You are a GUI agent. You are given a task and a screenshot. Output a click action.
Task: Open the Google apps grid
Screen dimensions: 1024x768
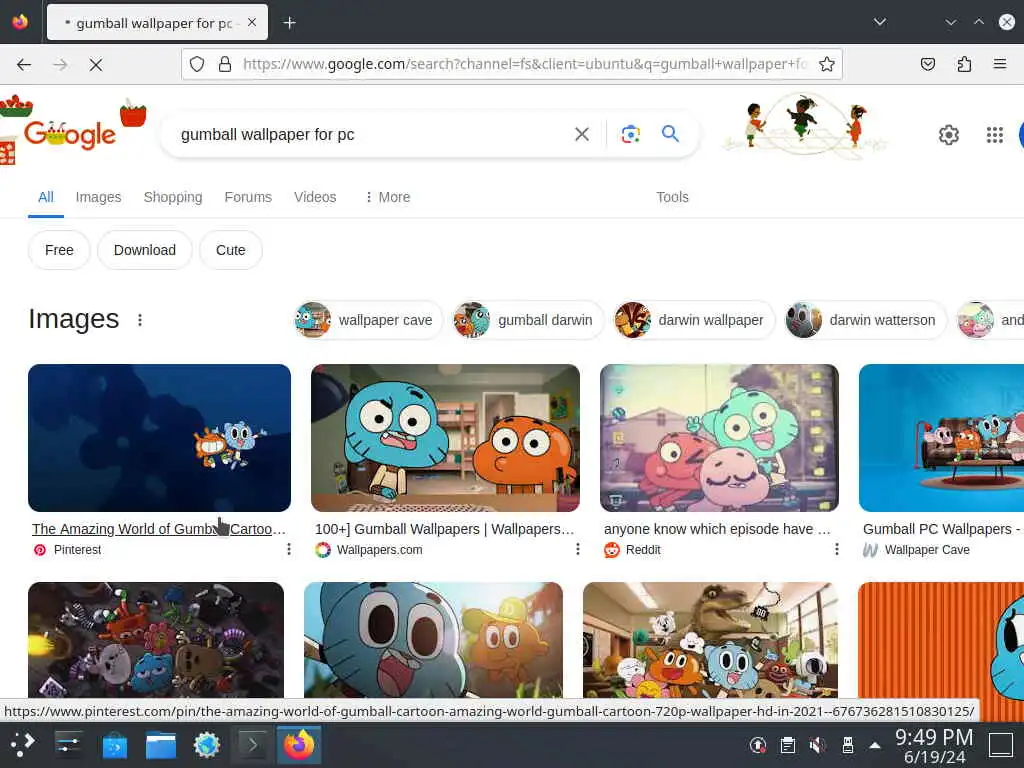coord(995,135)
